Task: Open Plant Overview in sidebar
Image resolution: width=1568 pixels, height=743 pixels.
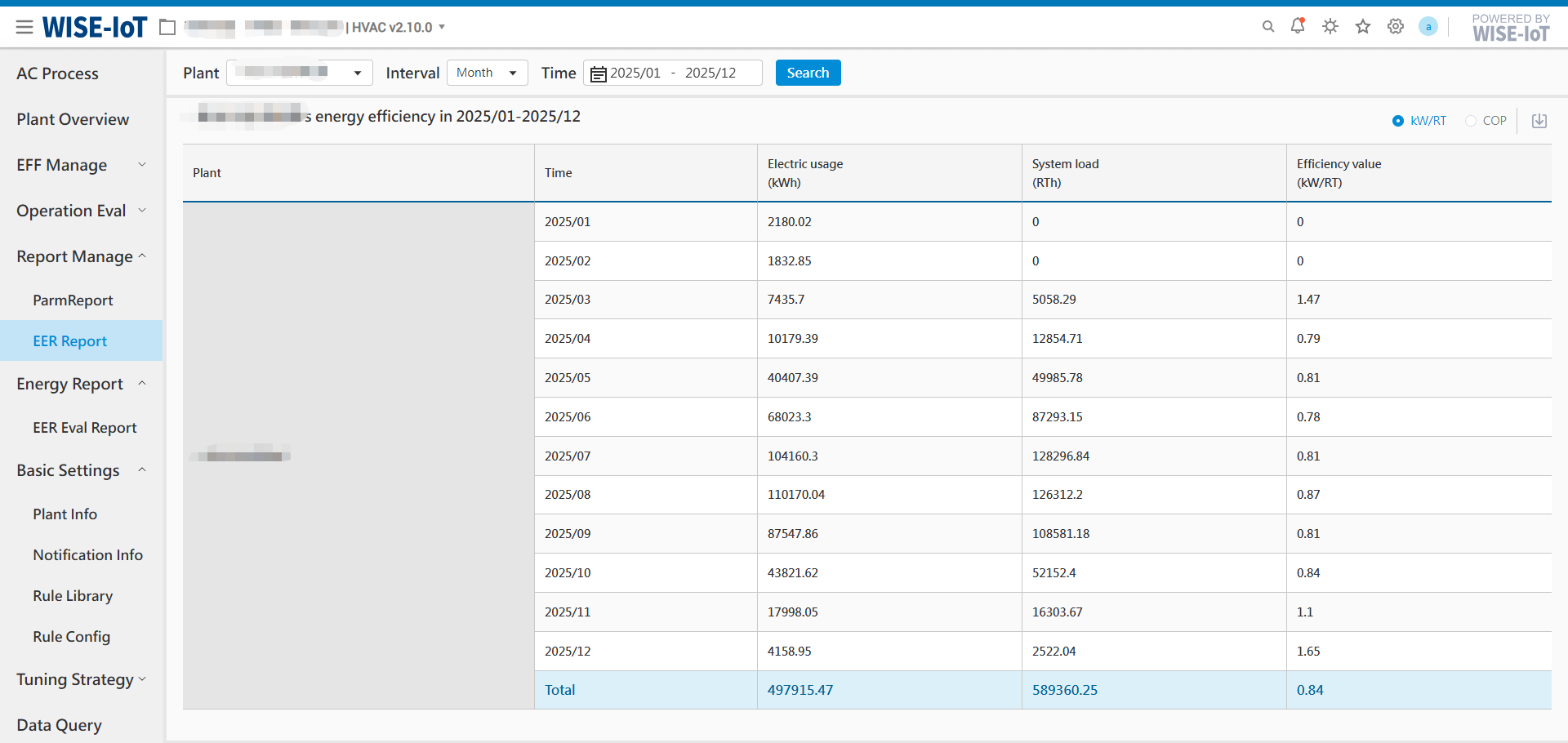Action: coord(73,119)
